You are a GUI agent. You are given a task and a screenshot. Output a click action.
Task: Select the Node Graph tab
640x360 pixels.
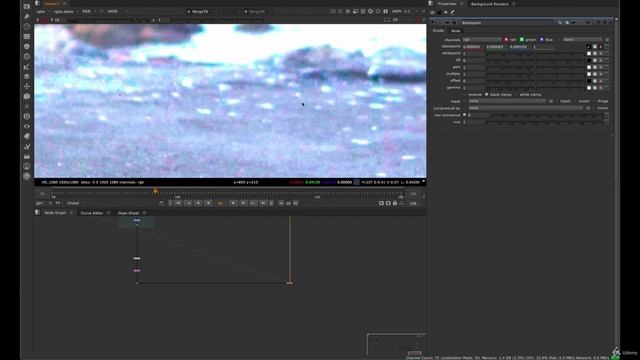(x=55, y=213)
